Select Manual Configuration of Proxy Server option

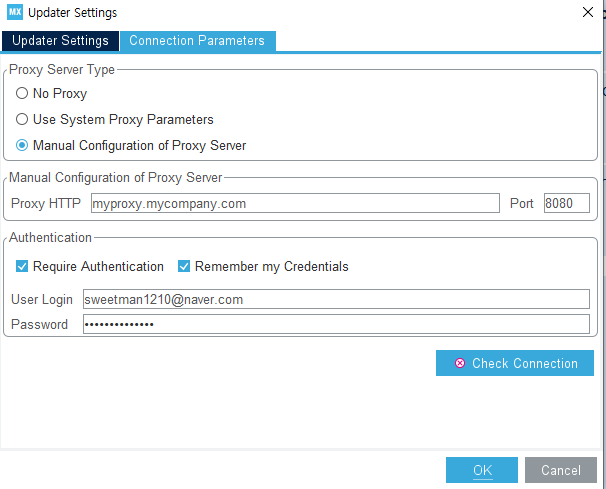[22, 146]
